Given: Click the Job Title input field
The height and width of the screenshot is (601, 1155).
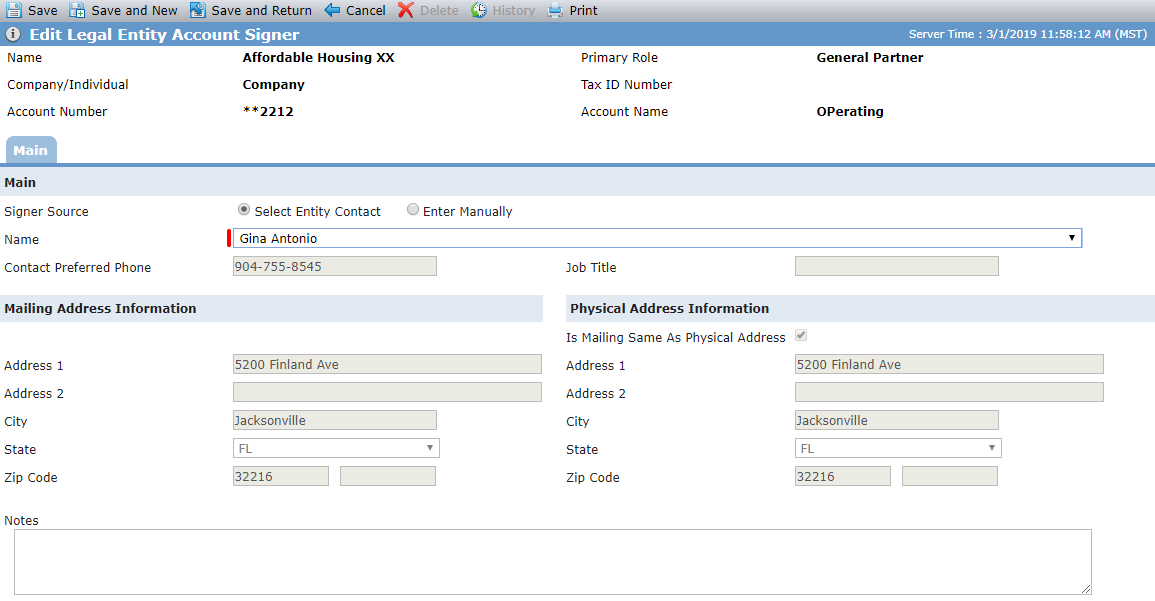Looking at the screenshot, I should pyautogui.click(x=896, y=266).
